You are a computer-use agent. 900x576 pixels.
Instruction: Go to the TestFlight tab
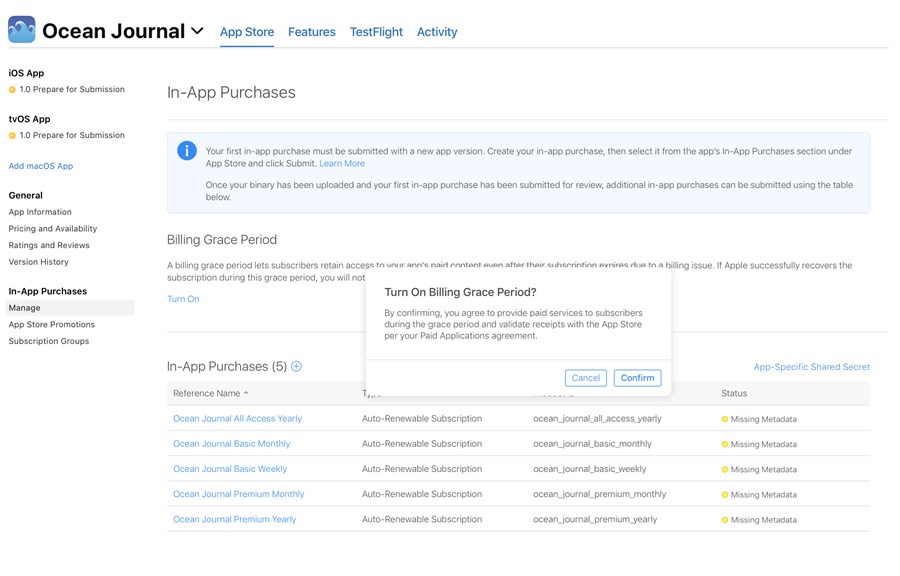(x=377, y=32)
